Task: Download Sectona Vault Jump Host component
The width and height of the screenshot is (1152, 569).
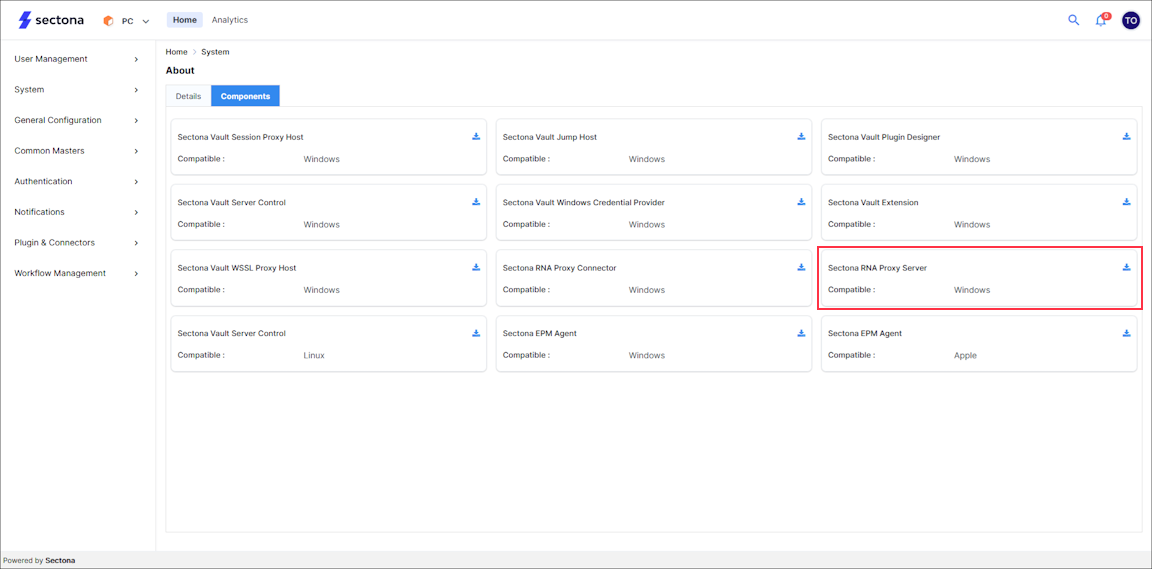Action: [x=802, y=136]
